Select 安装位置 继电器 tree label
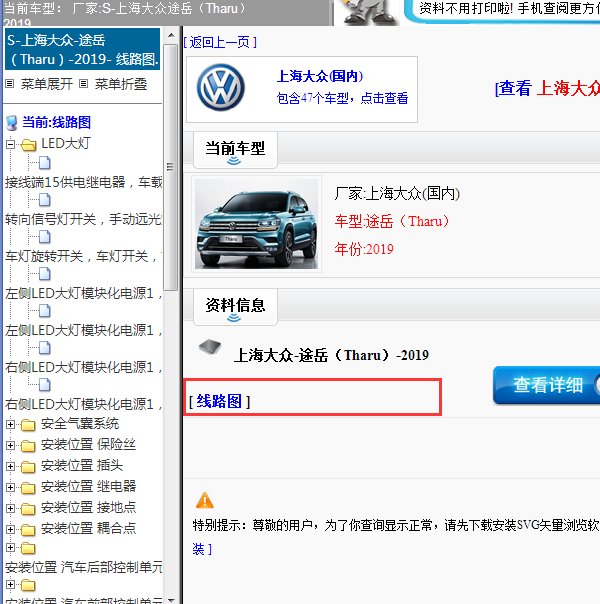The height and width of the screenshot is (604, 600). point(89,487)
